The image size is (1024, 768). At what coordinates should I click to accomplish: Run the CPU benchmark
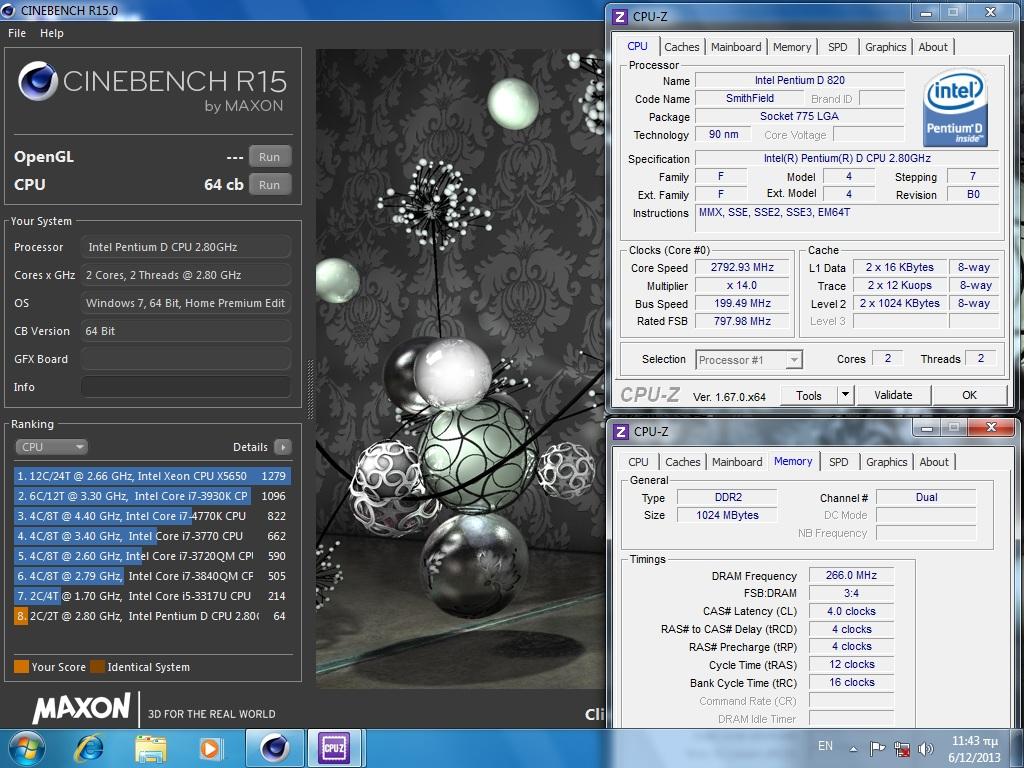269,185
